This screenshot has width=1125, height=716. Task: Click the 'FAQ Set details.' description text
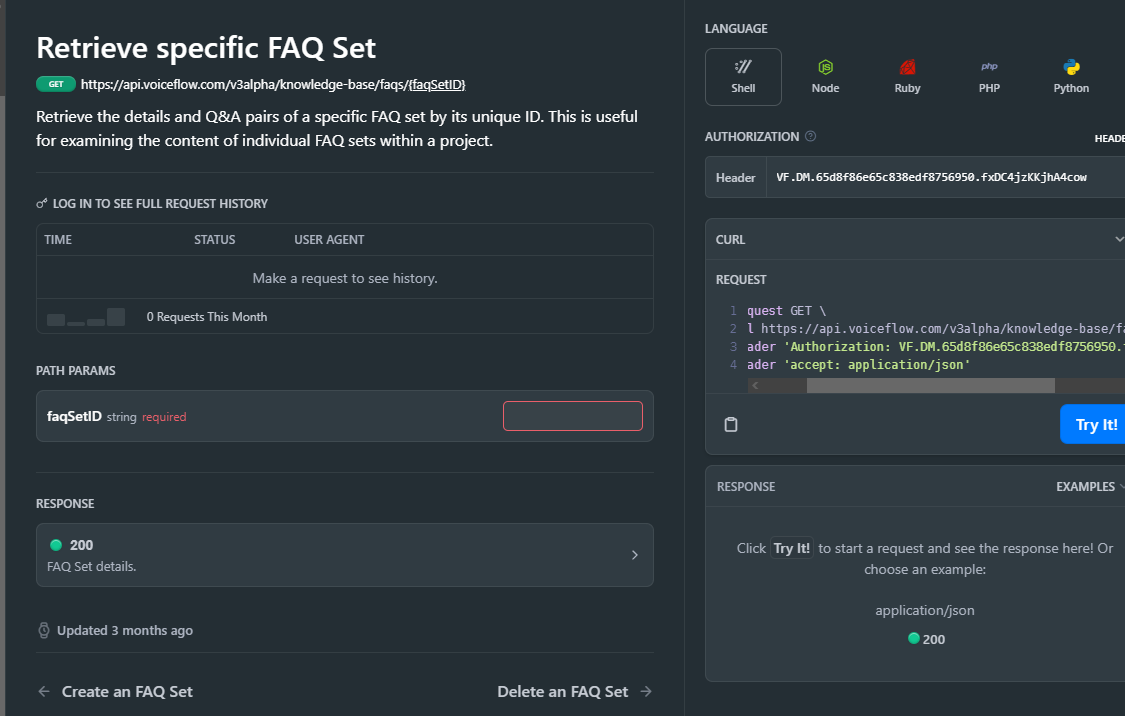point(92,567)
